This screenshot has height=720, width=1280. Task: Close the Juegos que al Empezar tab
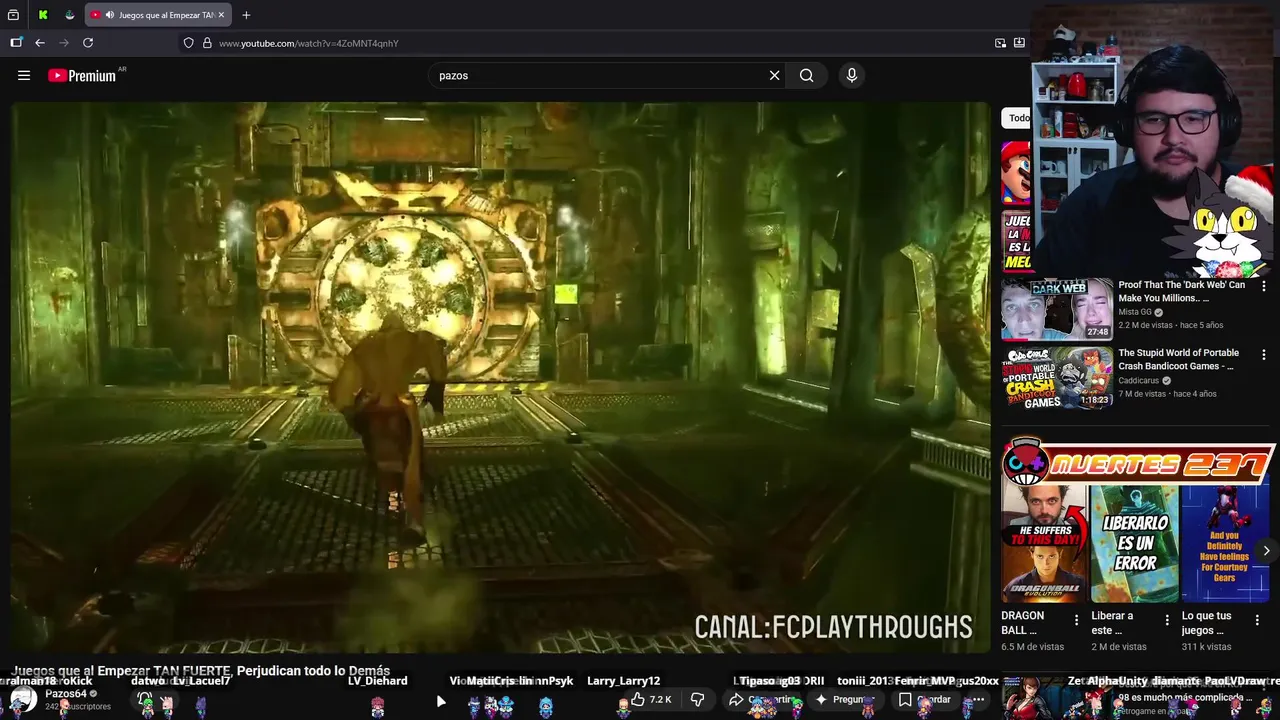tap(221, 15)
